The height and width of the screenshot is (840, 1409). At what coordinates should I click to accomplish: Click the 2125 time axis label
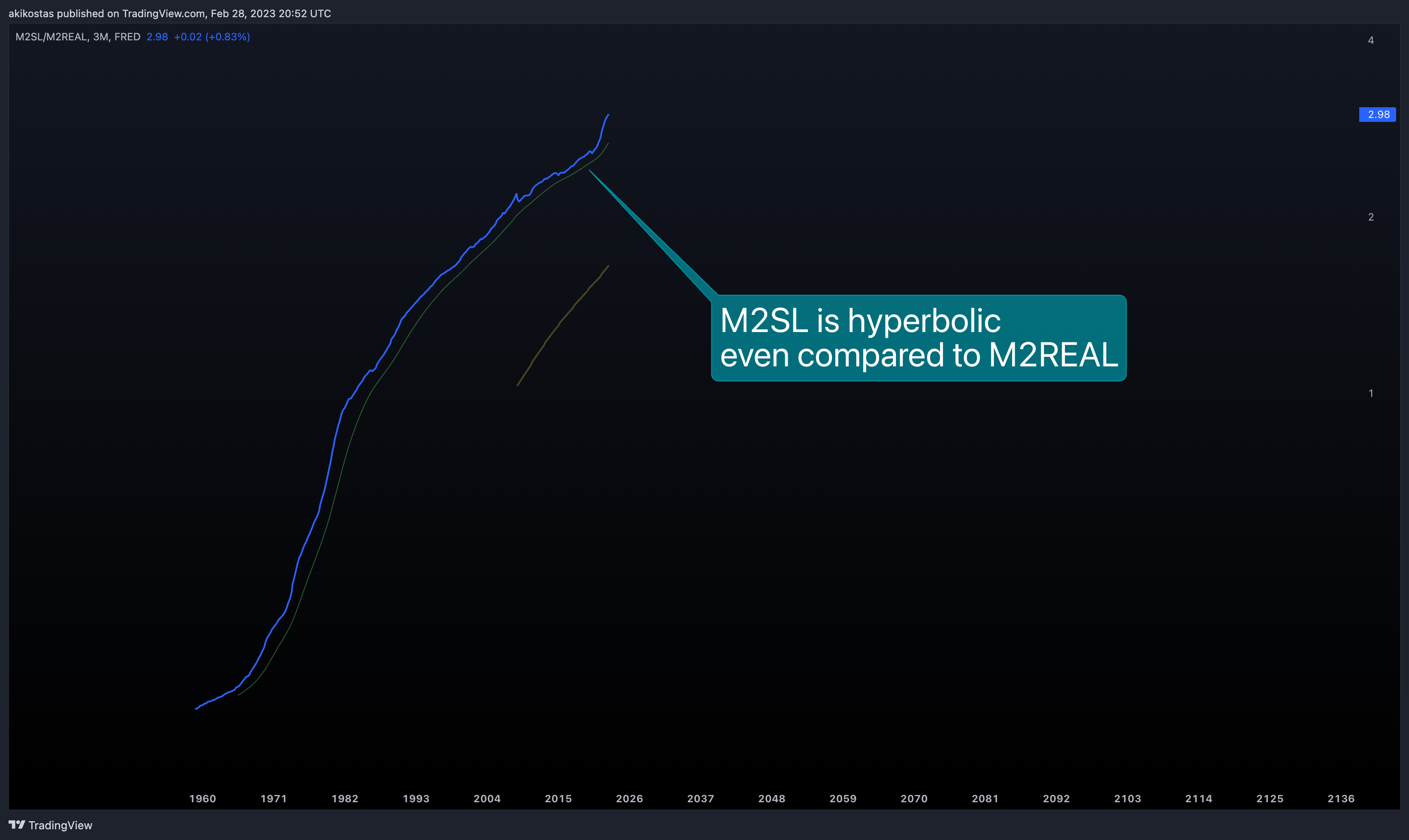[x=1270, y=799]
